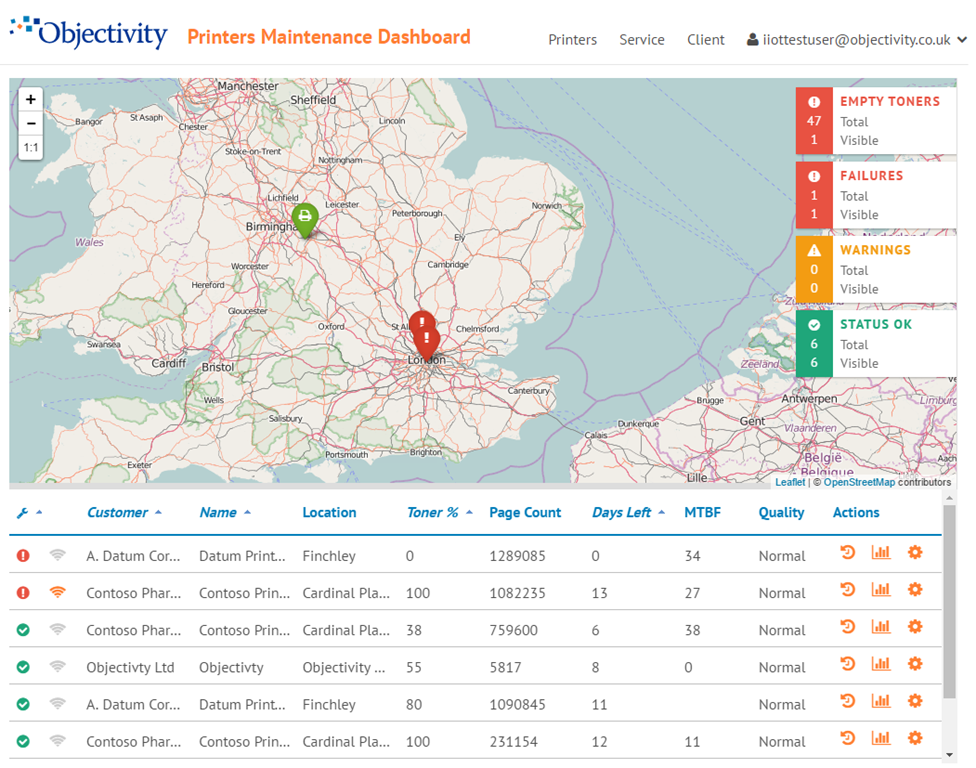
Task: Open the Leaflet attribution link
Action: click(x=790, y=482)
